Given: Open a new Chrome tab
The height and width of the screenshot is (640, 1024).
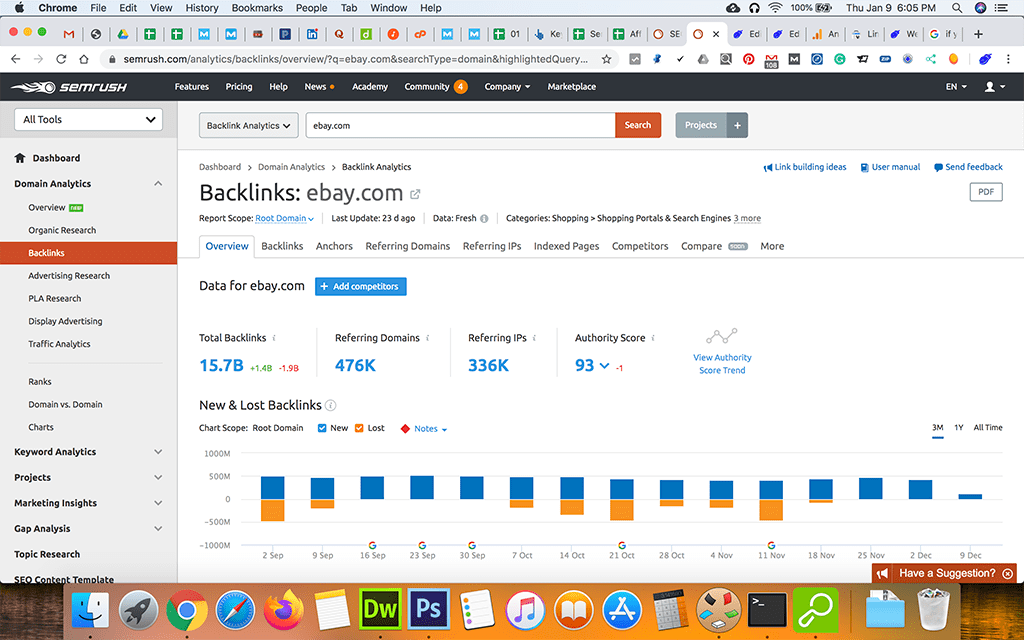Looking at the screenshot, I should point(978,34).
